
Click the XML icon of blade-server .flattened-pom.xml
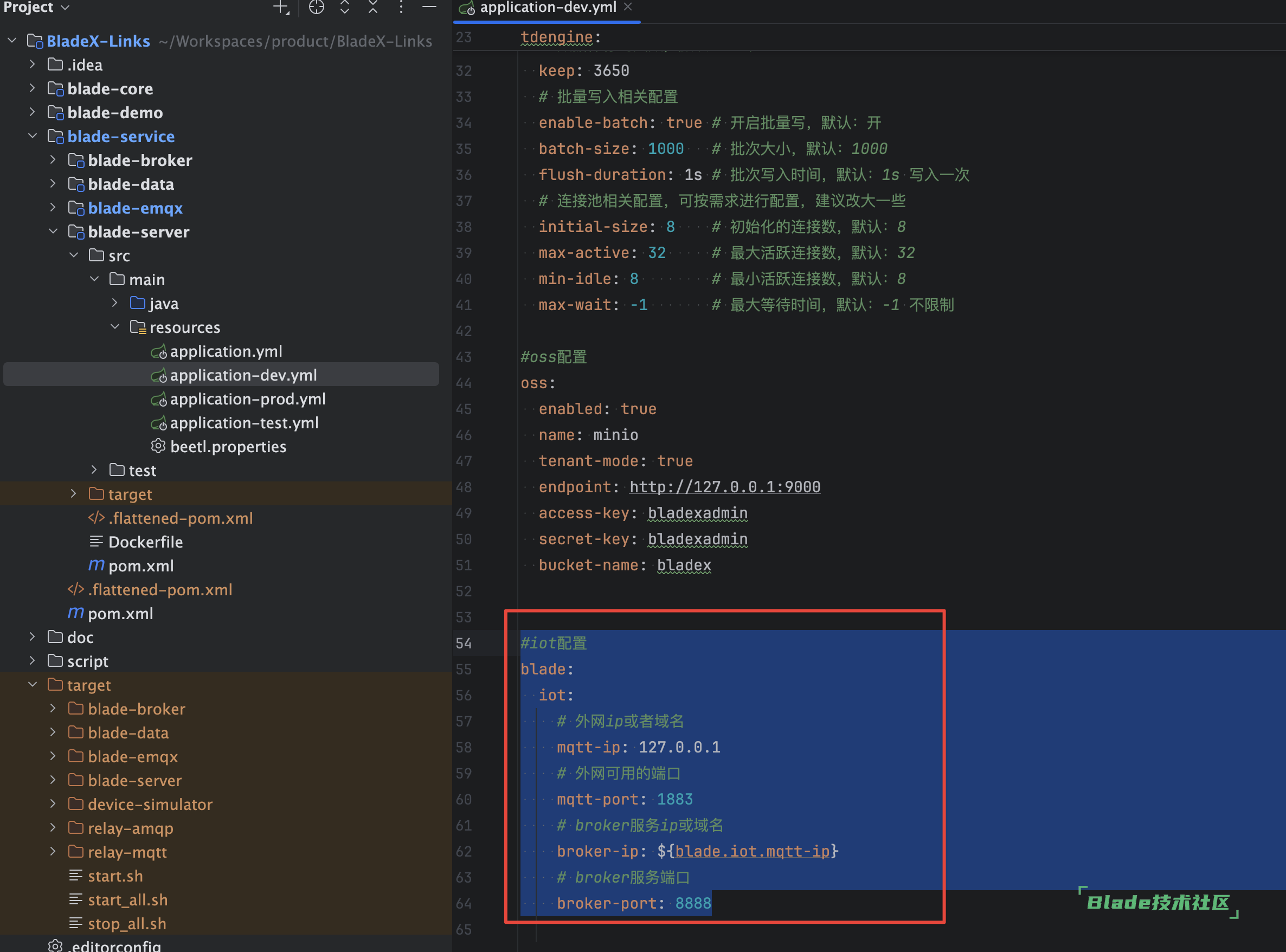pos(96,518)
